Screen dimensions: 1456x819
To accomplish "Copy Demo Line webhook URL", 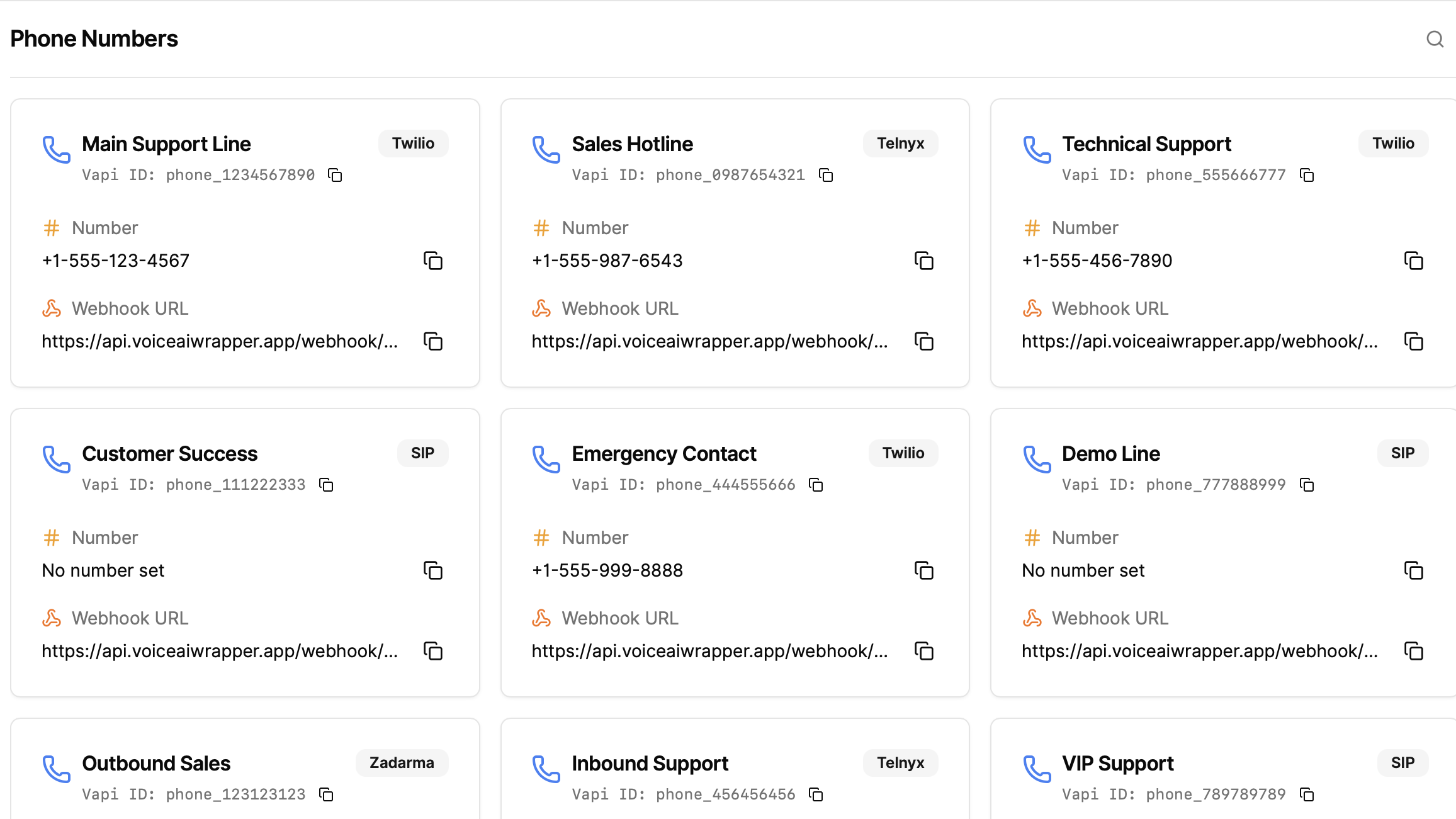I will click(x=1413, y=651).
